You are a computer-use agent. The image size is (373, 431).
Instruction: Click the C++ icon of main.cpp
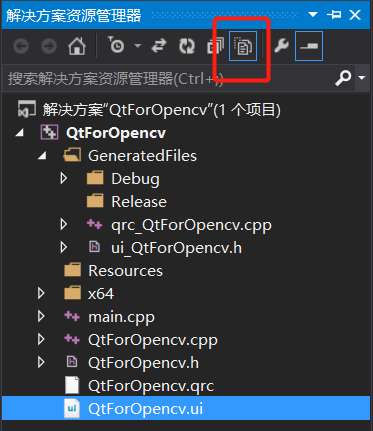pos(72,316)
